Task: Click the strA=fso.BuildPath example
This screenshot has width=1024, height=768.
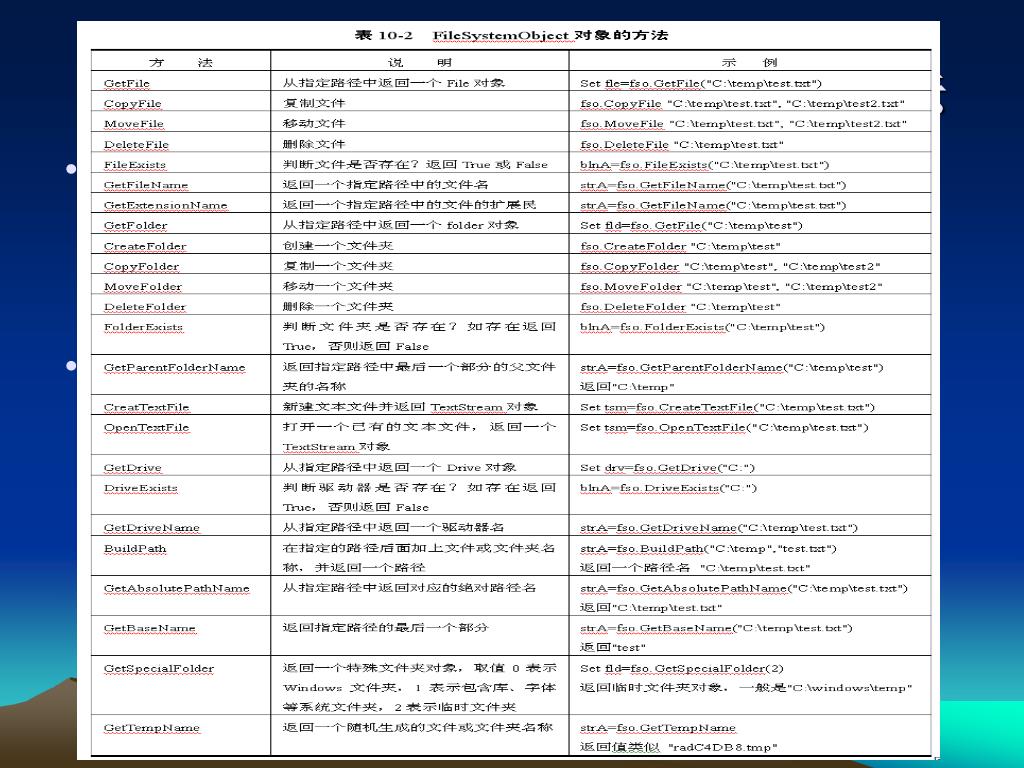Action: pyautogui.click(x=708, y=549)
